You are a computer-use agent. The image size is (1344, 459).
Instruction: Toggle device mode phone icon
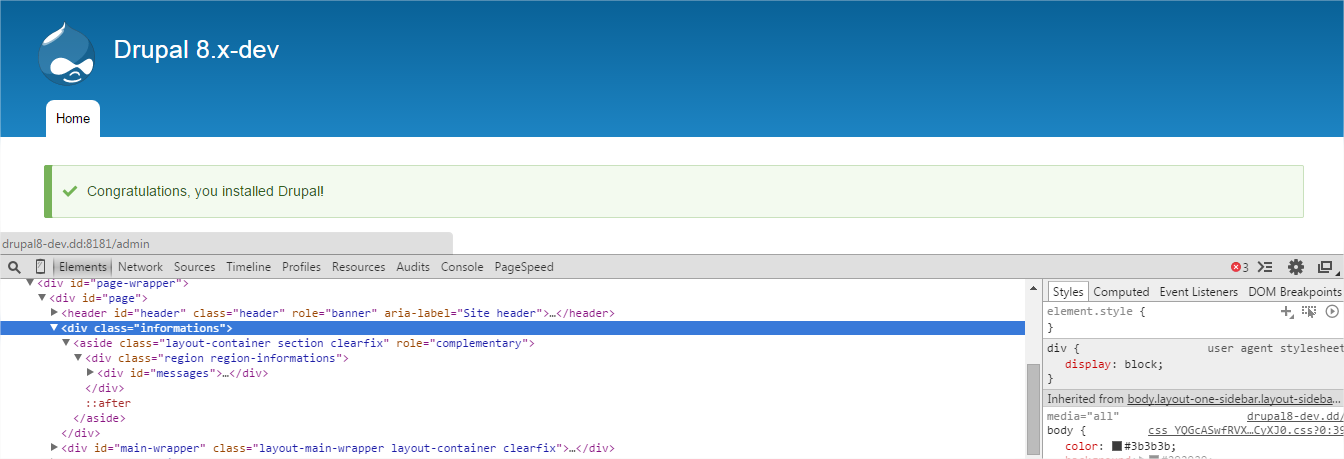pos(40,267)
